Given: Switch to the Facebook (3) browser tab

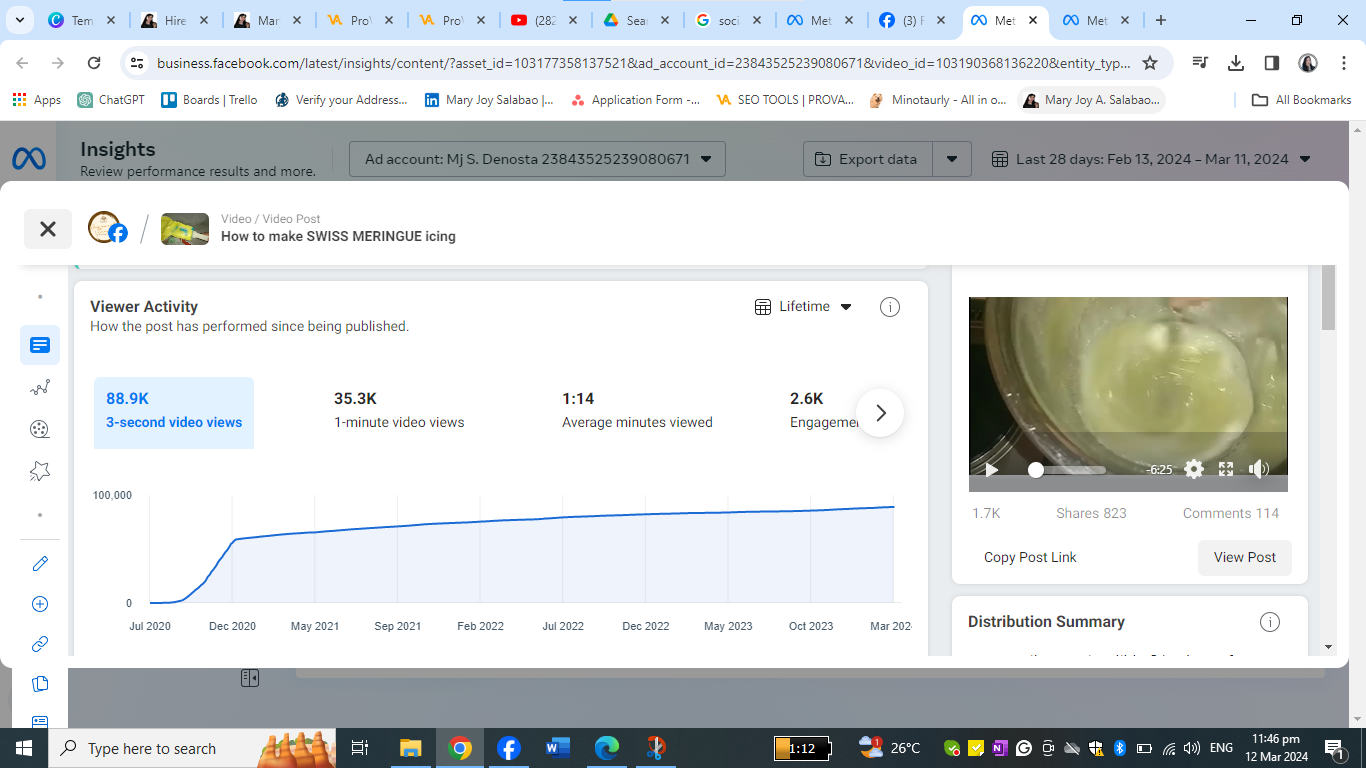Looking at the screenshot, I should (x=913, y=20).
